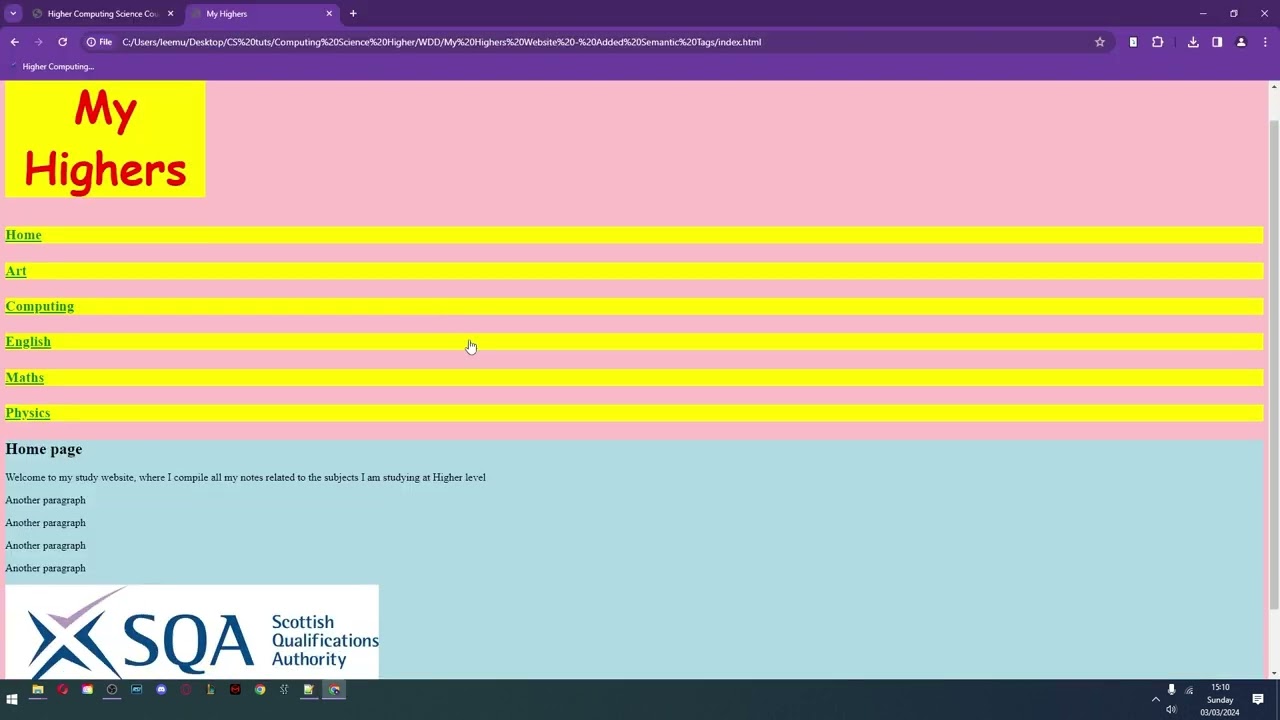Expand the tab search dropdown arrow

13,14
